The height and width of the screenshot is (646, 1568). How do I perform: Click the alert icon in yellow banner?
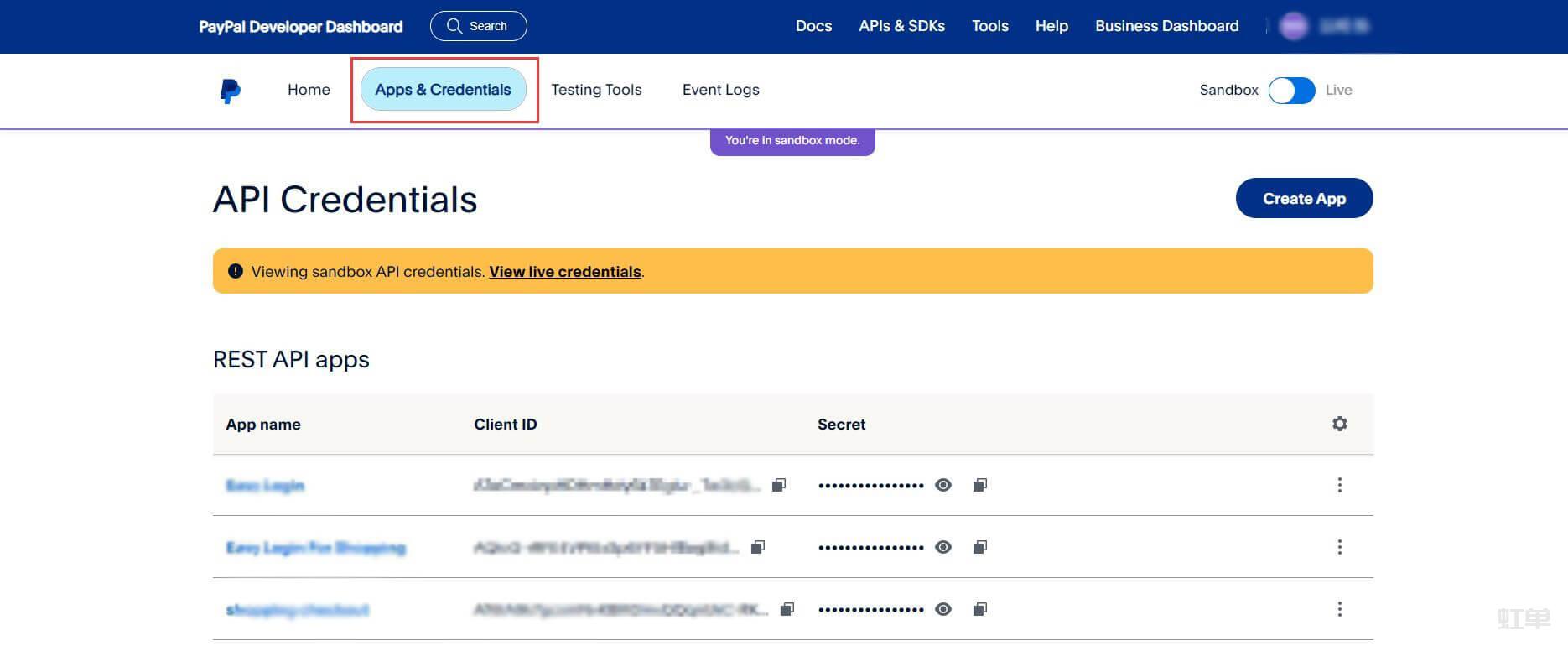(236, 271)
